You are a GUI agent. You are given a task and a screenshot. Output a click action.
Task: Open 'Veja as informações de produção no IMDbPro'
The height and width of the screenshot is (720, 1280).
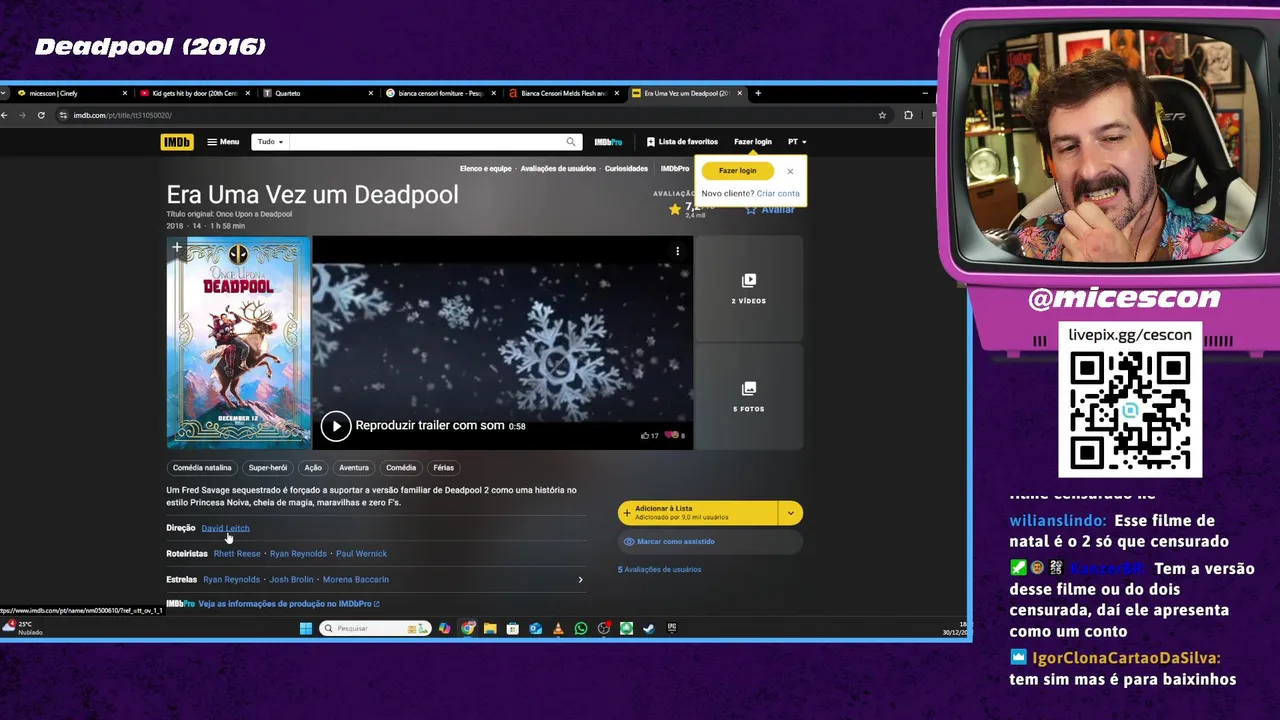coord(288,604)
